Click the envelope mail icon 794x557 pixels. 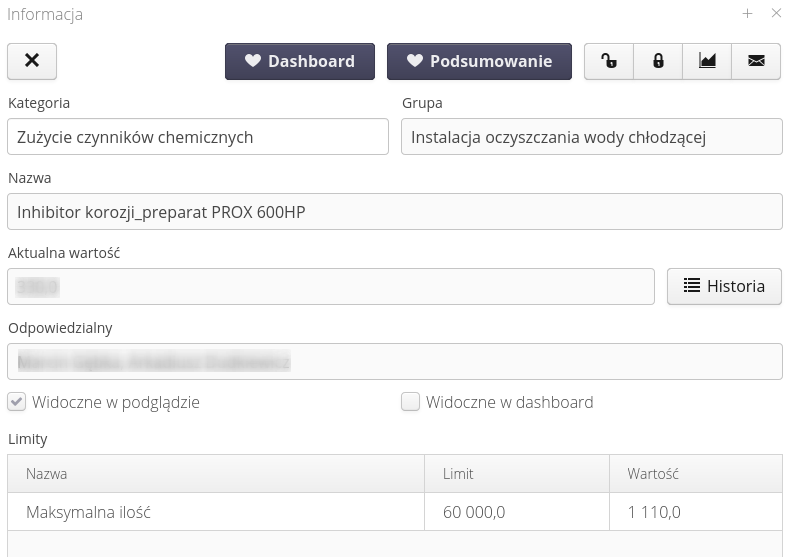756,61
